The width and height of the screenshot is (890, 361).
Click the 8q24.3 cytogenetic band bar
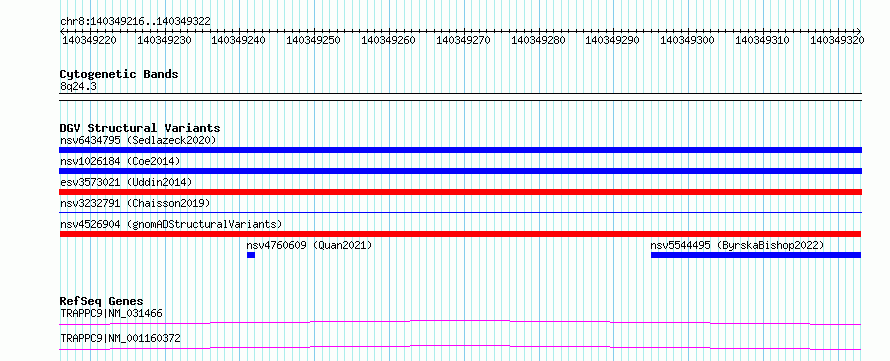point(460,97)
